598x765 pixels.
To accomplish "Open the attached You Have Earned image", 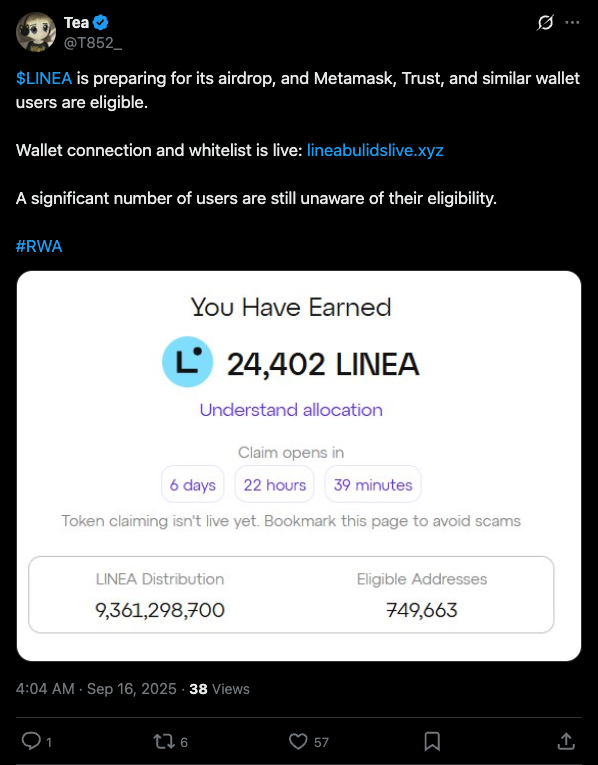I will [299, 466].
